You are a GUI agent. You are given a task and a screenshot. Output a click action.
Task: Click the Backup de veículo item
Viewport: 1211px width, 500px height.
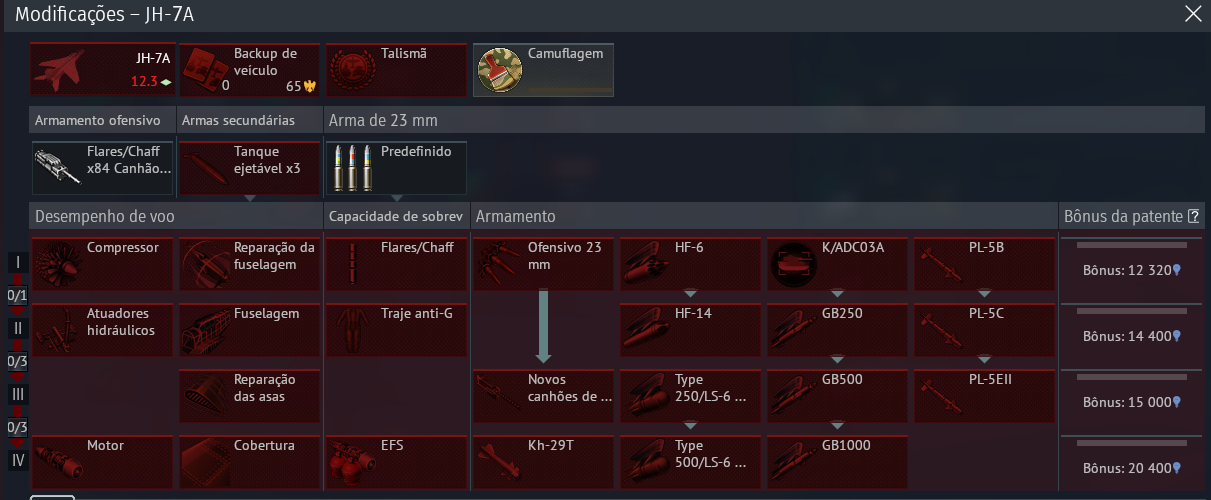[250, 70]
